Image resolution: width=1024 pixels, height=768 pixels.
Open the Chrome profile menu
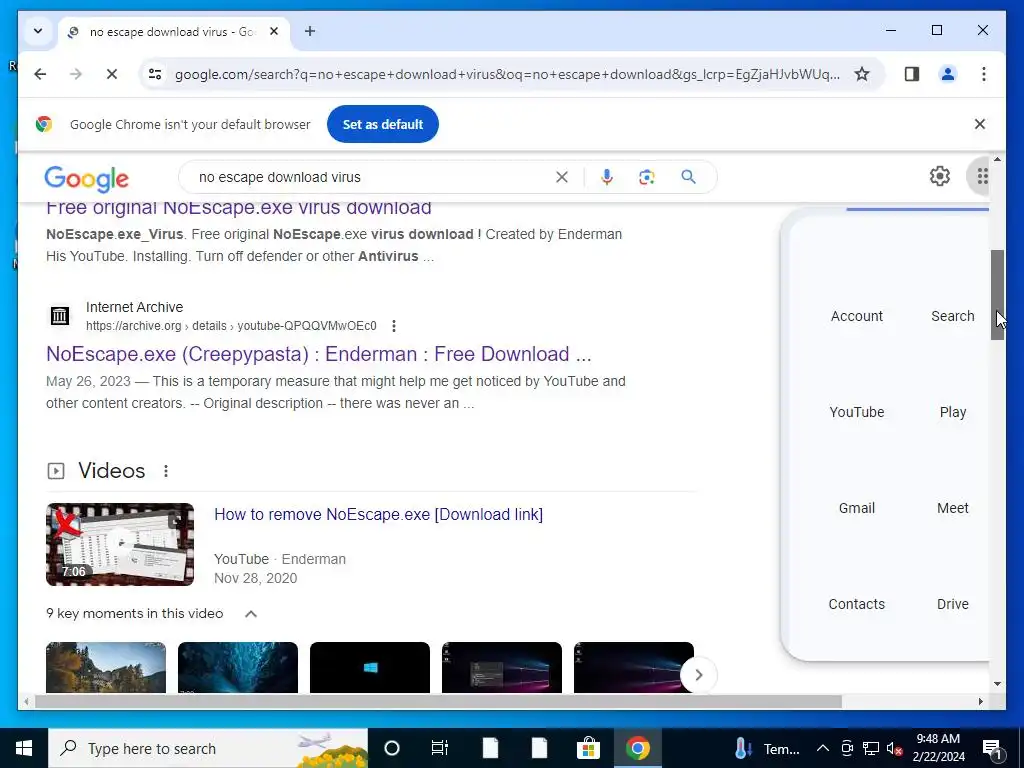pos(948,74)
